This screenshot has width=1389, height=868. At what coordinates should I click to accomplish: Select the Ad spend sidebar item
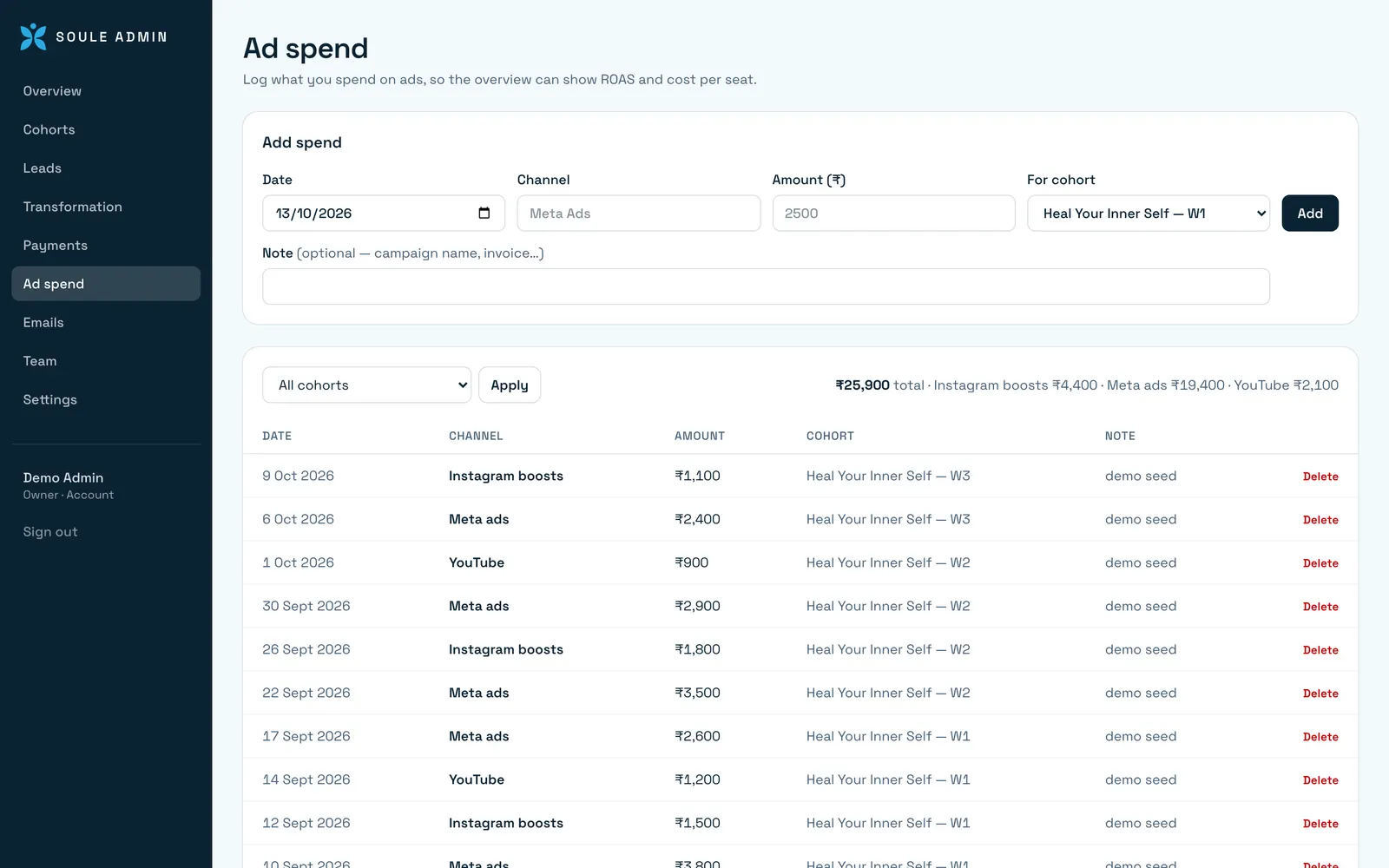pos(106,284)
